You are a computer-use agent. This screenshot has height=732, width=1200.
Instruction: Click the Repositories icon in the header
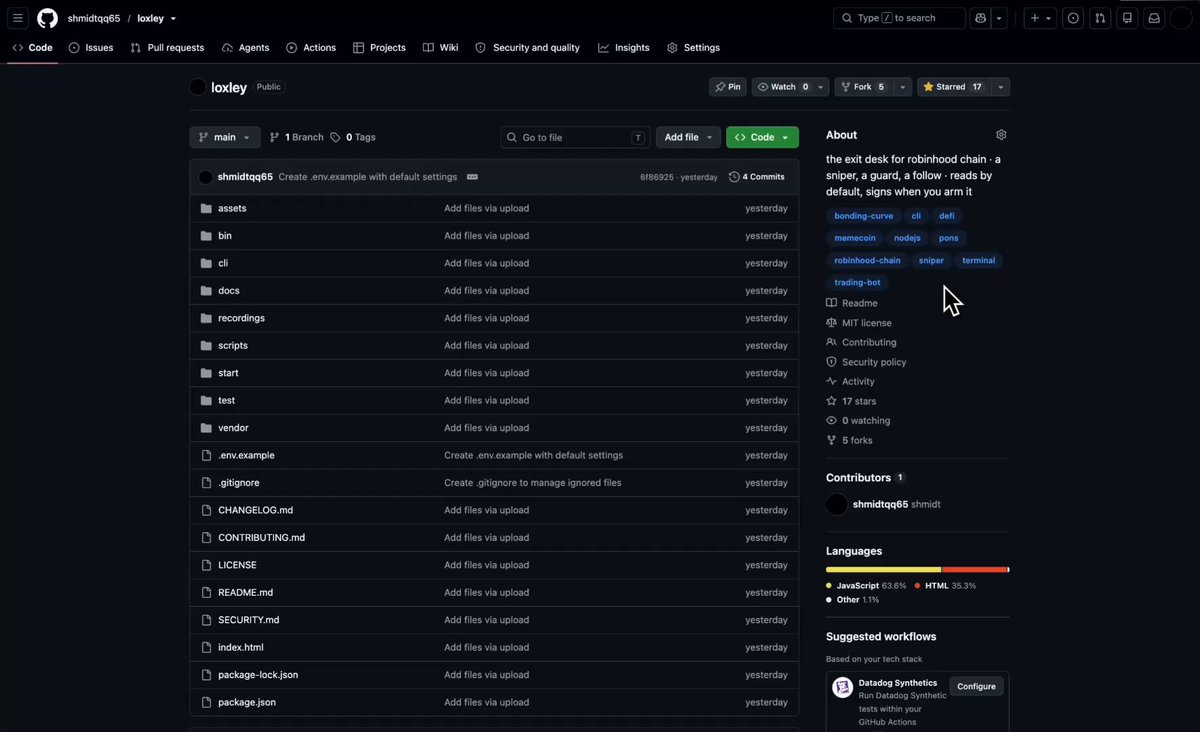point(1127,18)
